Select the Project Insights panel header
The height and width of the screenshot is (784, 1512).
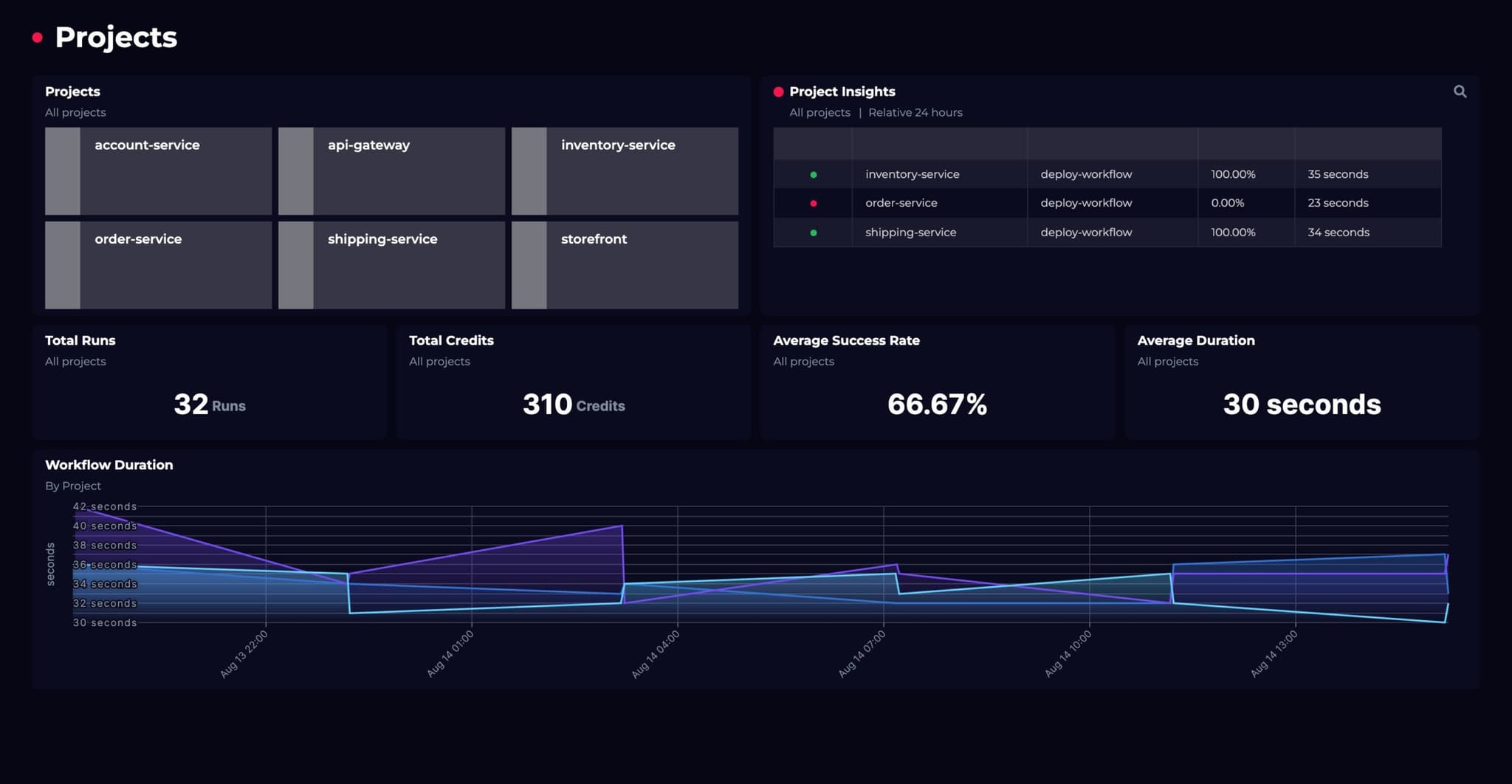pyautogui.click(x=842, y=92)
